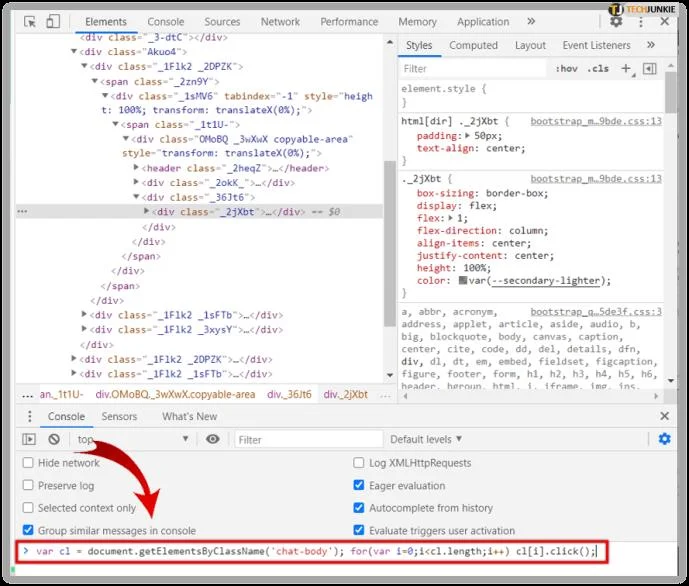The image size is (689, 586).
Task: Open the Event Listeners tab
Action: tap(596, 45)
